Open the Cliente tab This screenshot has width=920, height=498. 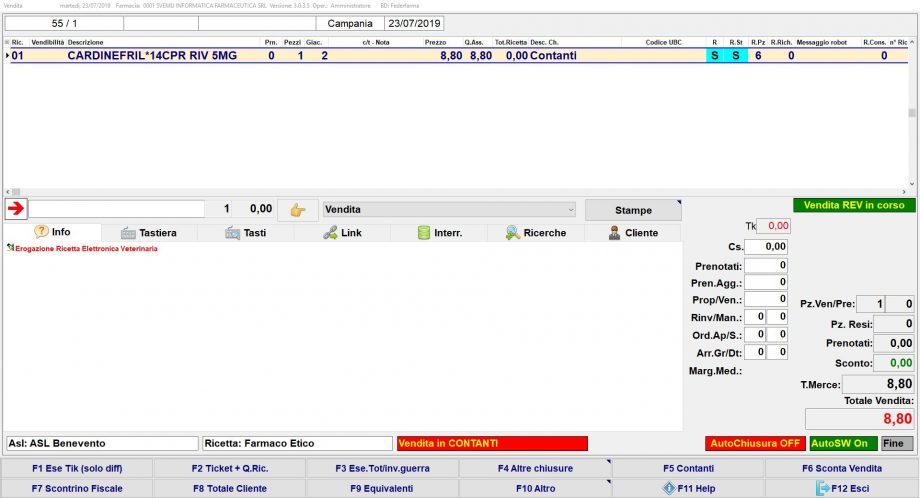point(633,232)
